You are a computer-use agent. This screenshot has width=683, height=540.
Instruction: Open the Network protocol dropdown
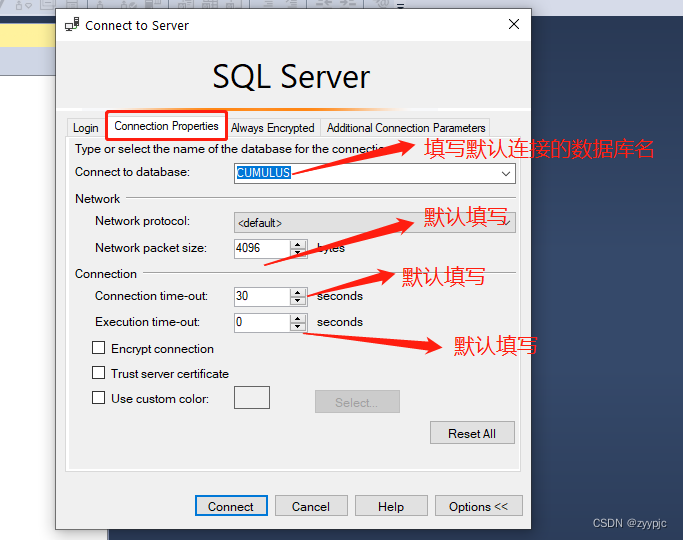coord(375,223)
